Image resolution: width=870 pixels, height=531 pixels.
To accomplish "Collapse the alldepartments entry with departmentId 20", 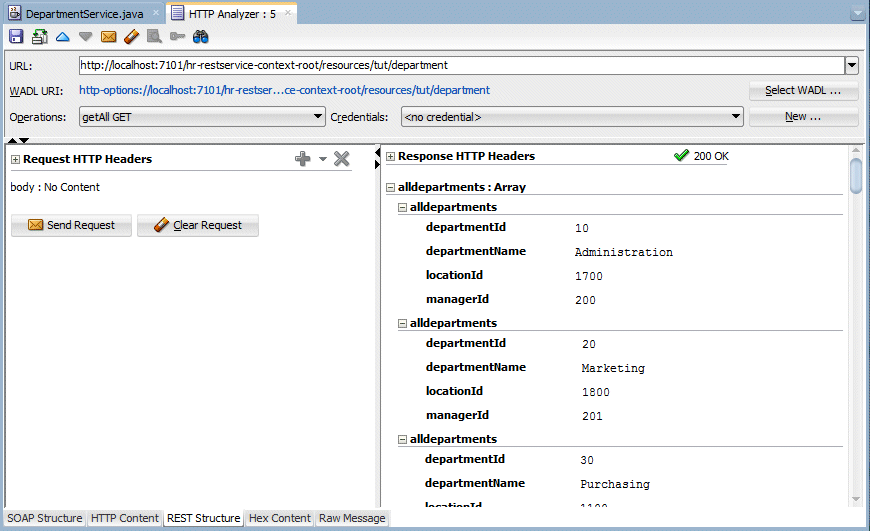I will pyautogui.click(x=403, y=323).
